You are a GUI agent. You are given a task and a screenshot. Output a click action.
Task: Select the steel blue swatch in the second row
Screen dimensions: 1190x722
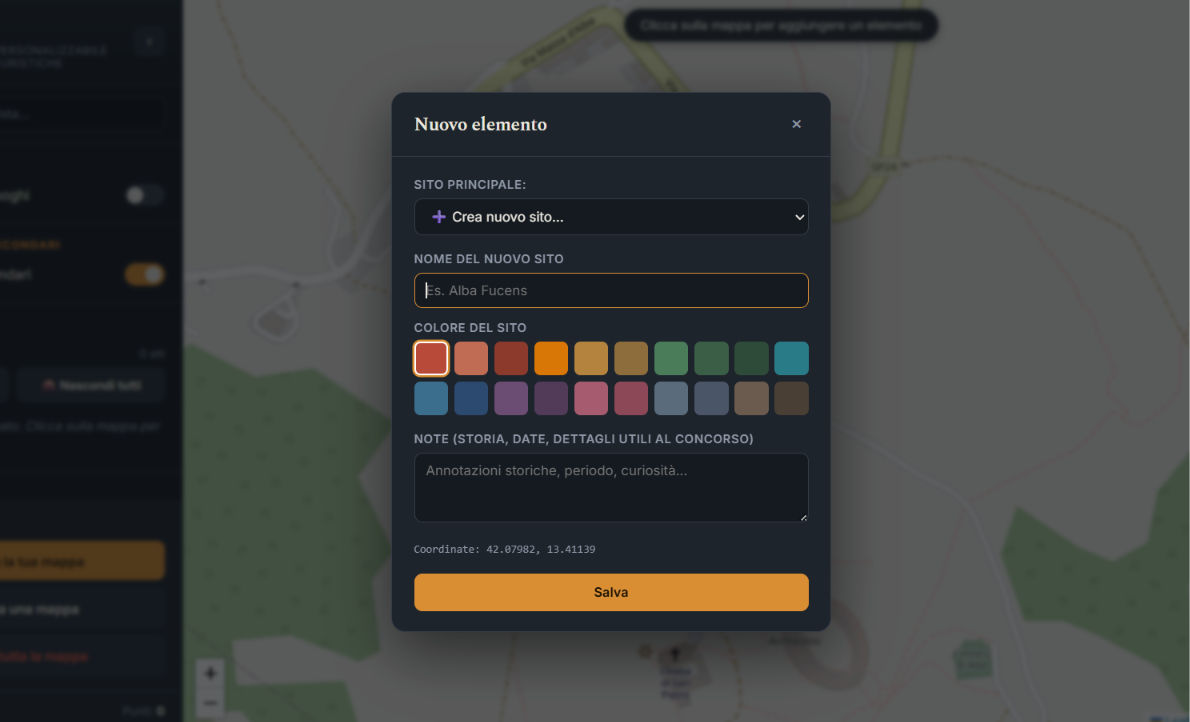click(431, 399)
